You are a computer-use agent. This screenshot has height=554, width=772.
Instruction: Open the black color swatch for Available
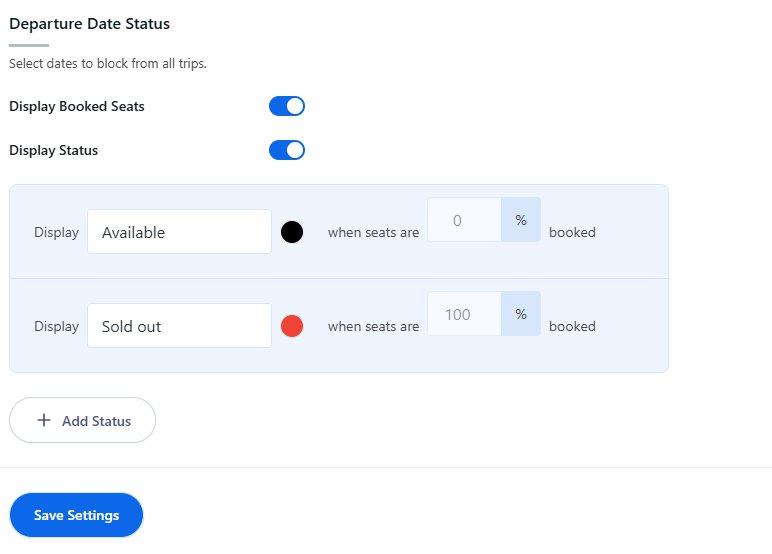point(292,232)
